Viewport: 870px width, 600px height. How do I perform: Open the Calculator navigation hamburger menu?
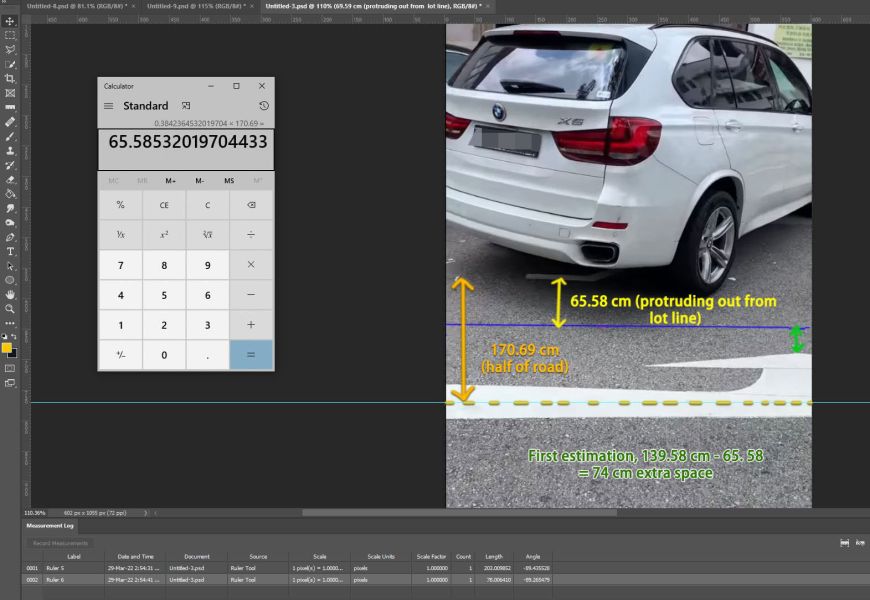click(109, 106)
